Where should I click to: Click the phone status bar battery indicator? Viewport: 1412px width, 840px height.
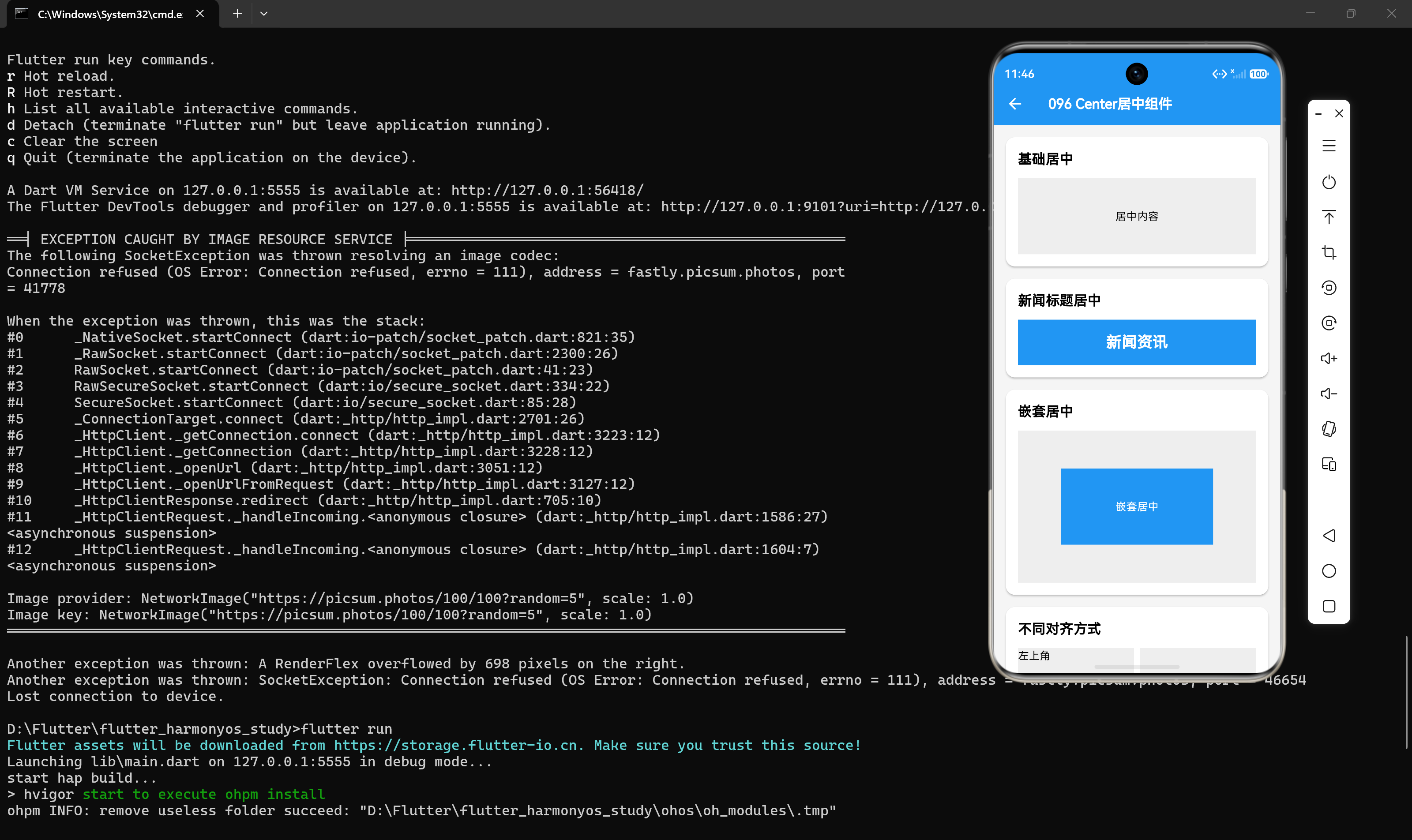pyautogui.click(x=1258, y=74)
